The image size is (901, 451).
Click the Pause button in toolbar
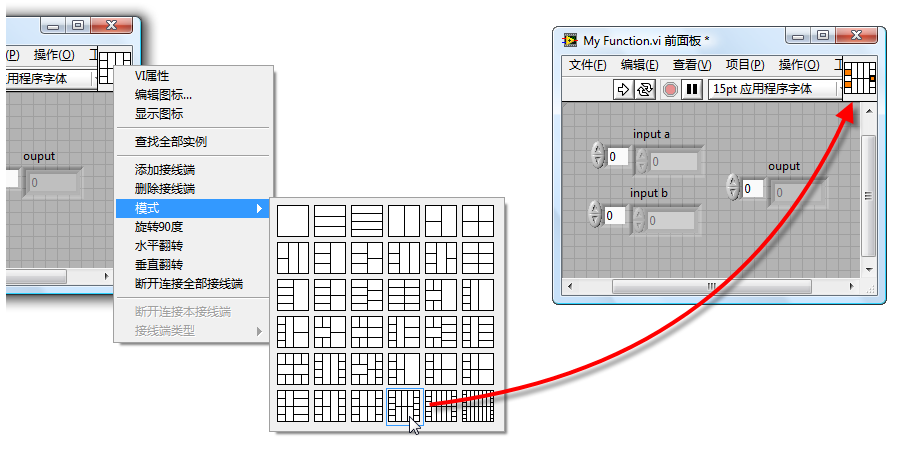pyautogui.click(x=691, y=89)
